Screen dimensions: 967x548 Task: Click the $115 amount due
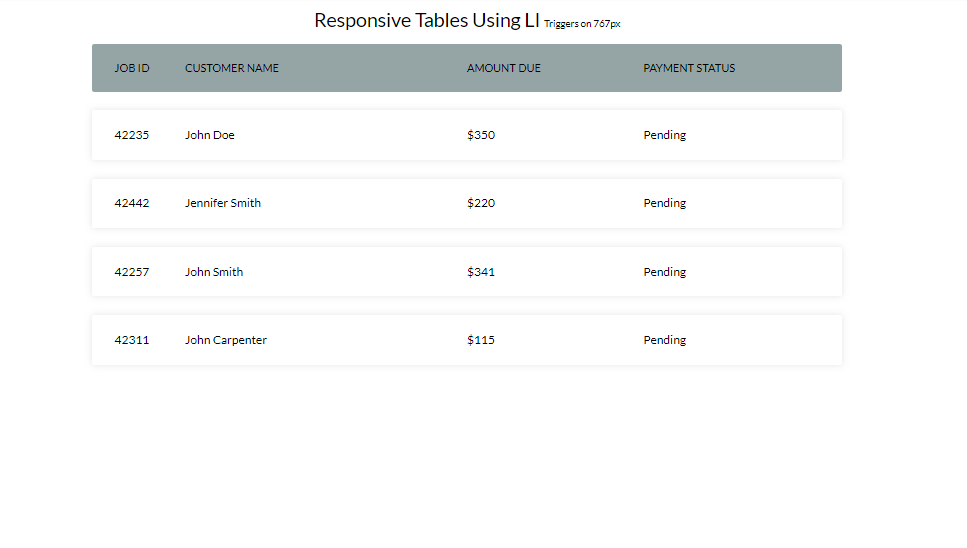point(481,340)
